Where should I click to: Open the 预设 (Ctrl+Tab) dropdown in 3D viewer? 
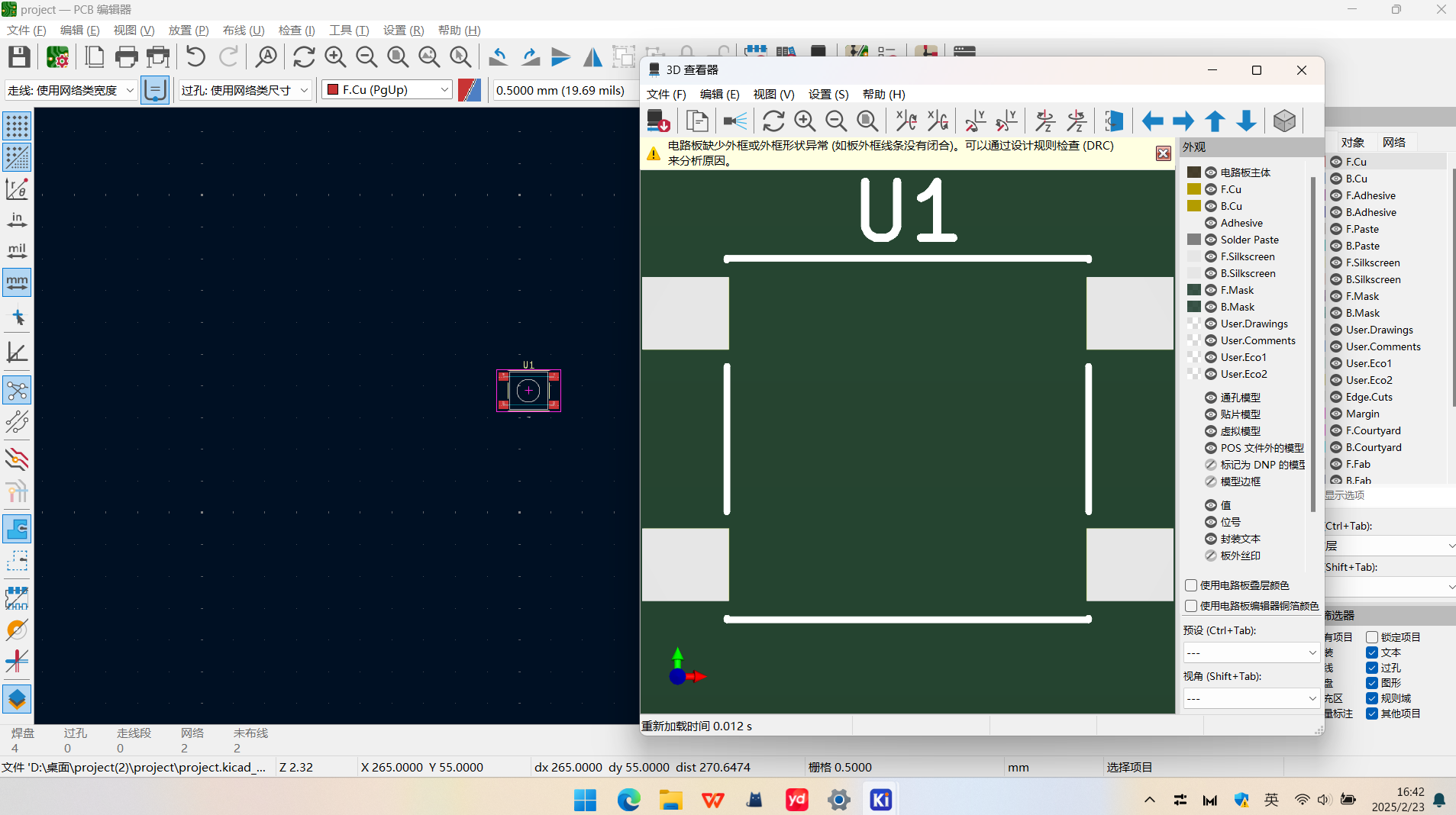pos(1251,653)
